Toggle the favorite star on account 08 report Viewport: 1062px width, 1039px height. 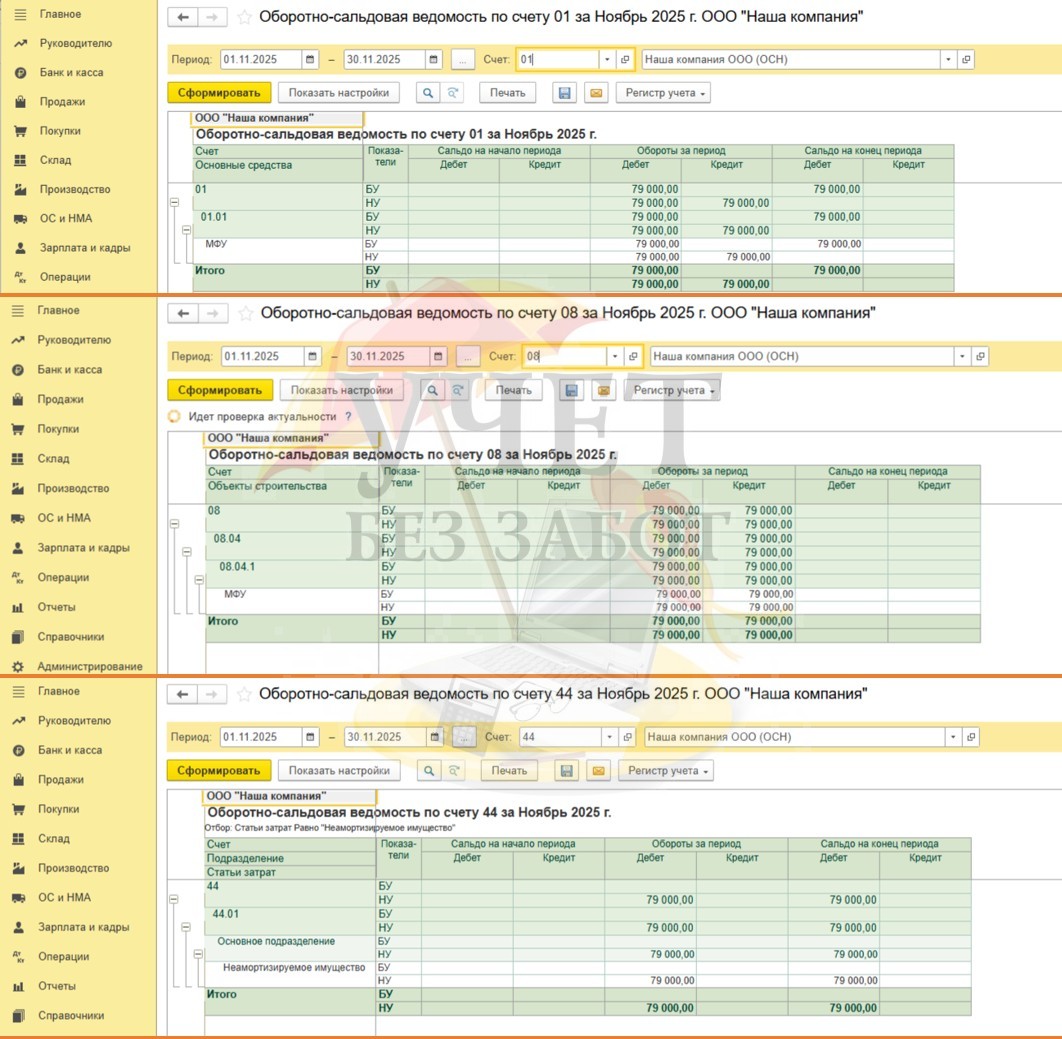[246, 314]
